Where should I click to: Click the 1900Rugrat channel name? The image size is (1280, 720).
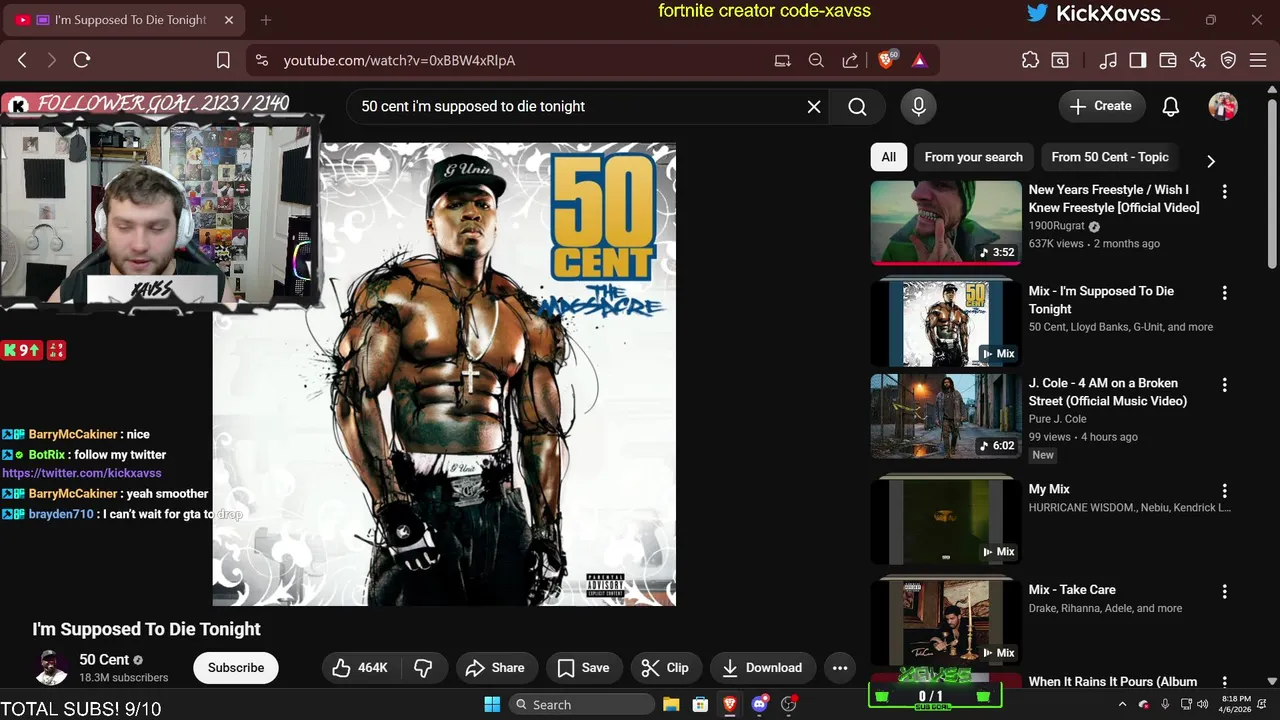coord(1056,226)
